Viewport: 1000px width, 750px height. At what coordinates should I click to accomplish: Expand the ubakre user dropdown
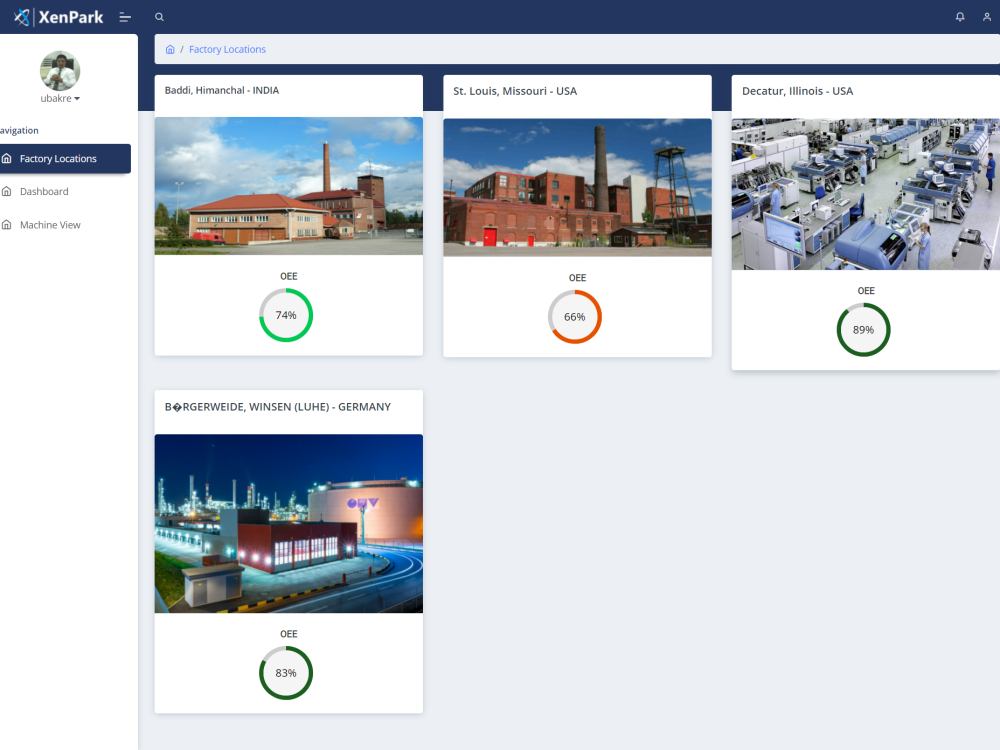coord(60,98)
